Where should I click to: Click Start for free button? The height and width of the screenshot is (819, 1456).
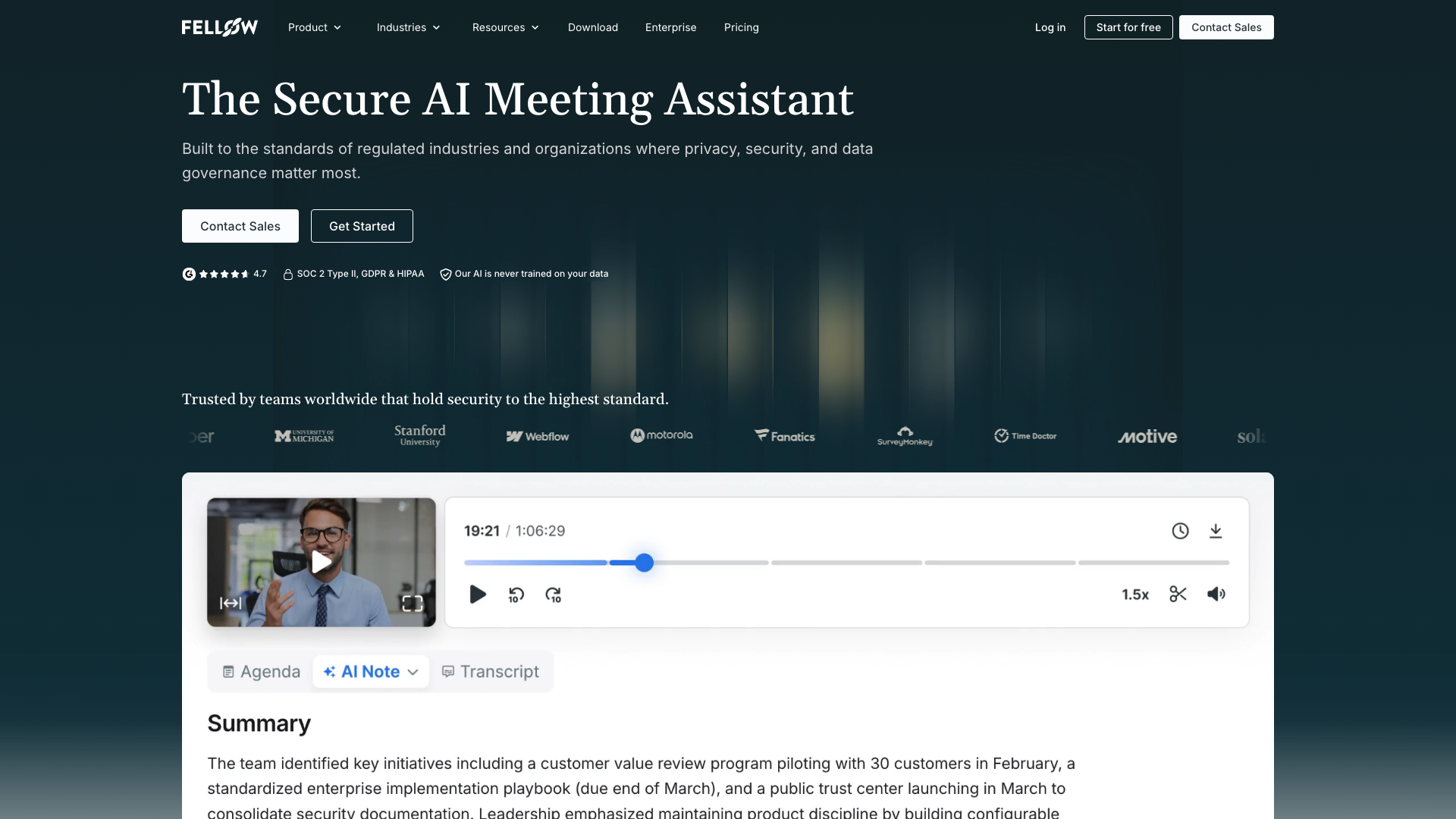click(x=1128, y=27)
